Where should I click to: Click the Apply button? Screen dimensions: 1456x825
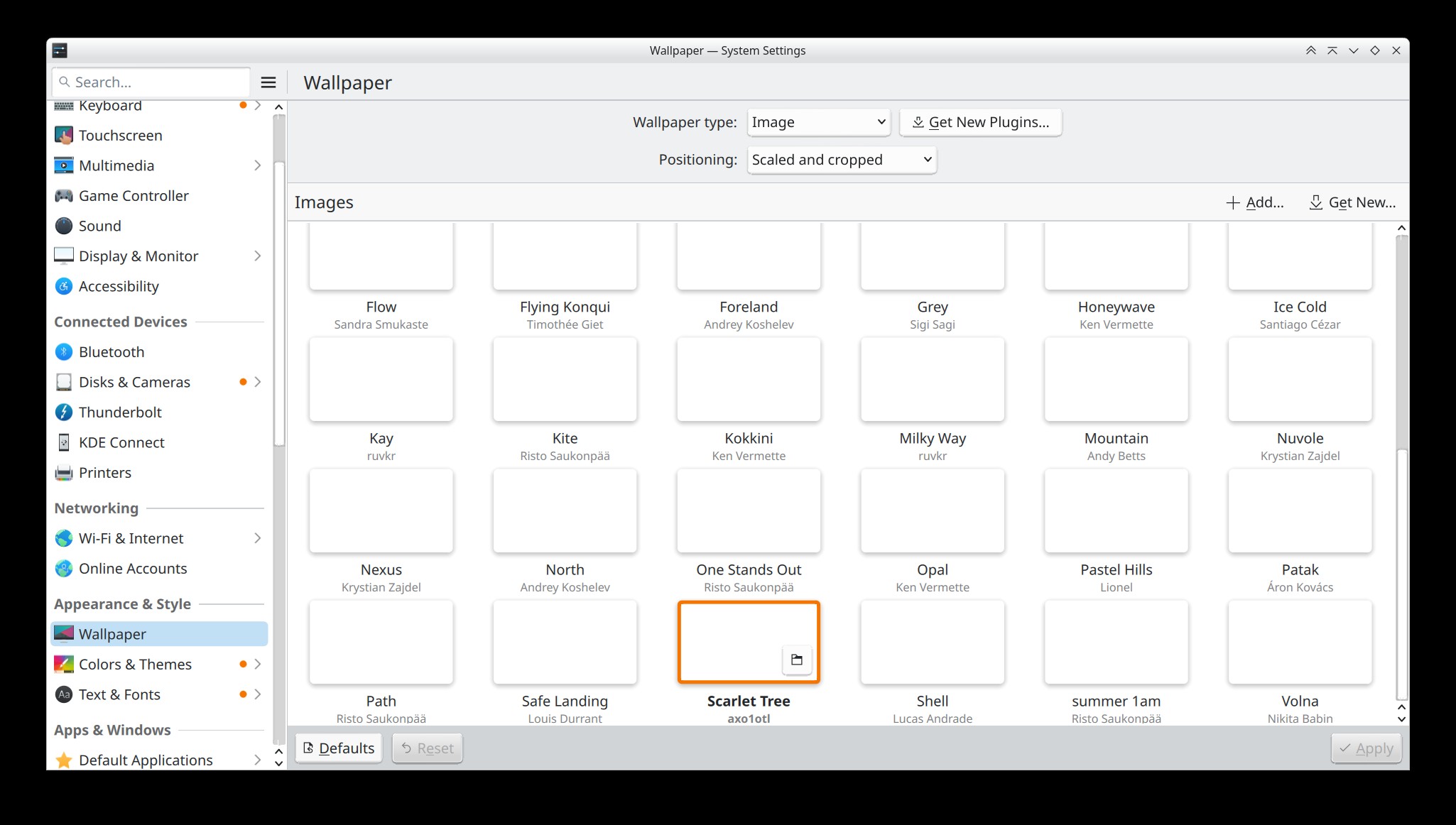[1366, 748]
